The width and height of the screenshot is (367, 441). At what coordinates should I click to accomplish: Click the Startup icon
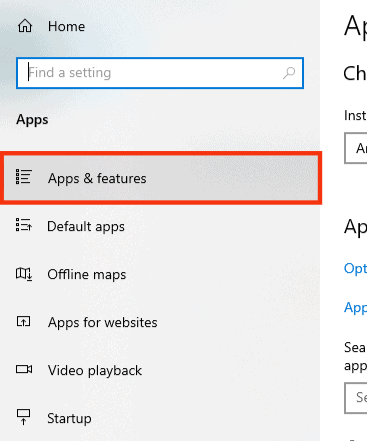[23, 417]
